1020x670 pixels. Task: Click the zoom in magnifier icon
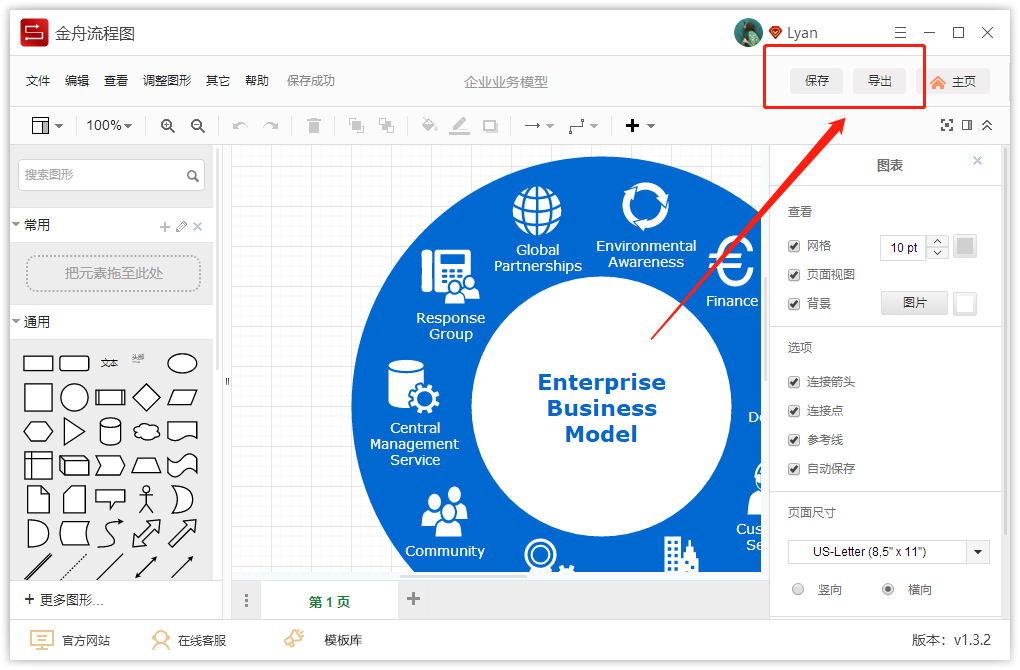click(168, 126)
